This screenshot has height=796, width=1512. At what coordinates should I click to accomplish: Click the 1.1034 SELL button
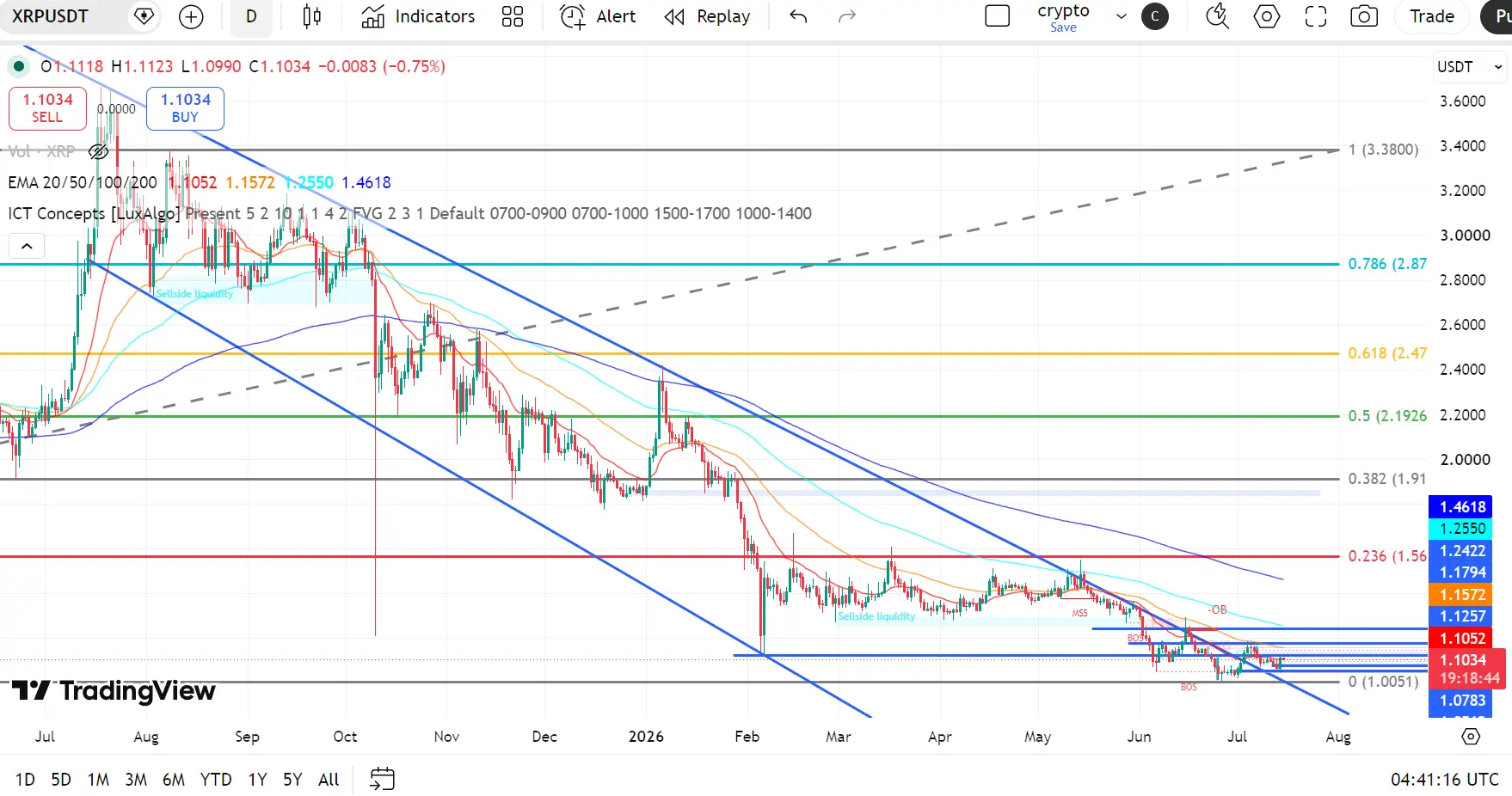pyautogui.click(x=47, y=108)
